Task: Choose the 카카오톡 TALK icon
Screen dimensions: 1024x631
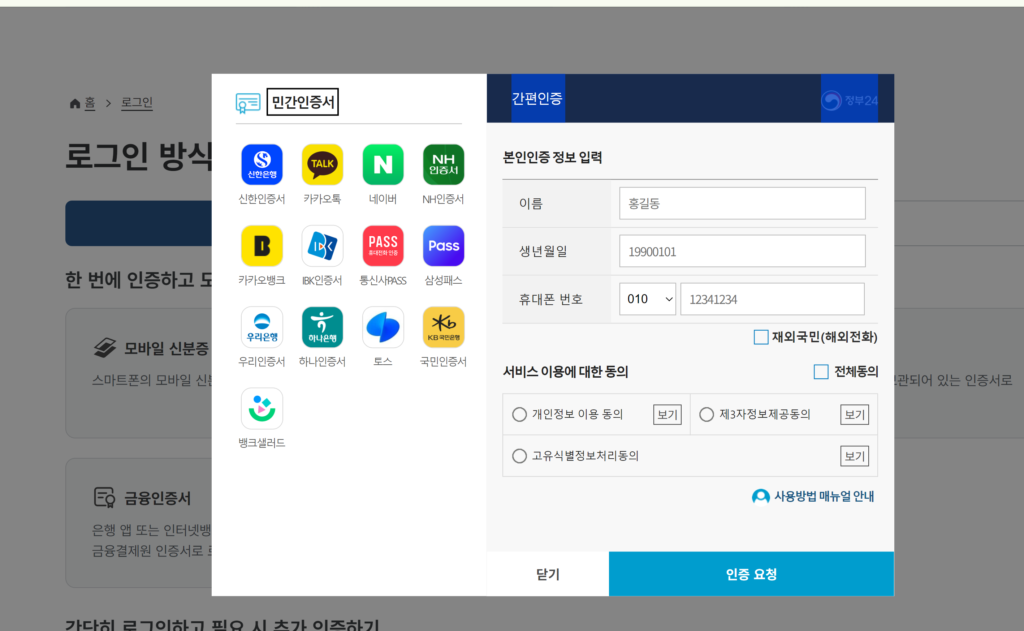Action: (322, 165)
